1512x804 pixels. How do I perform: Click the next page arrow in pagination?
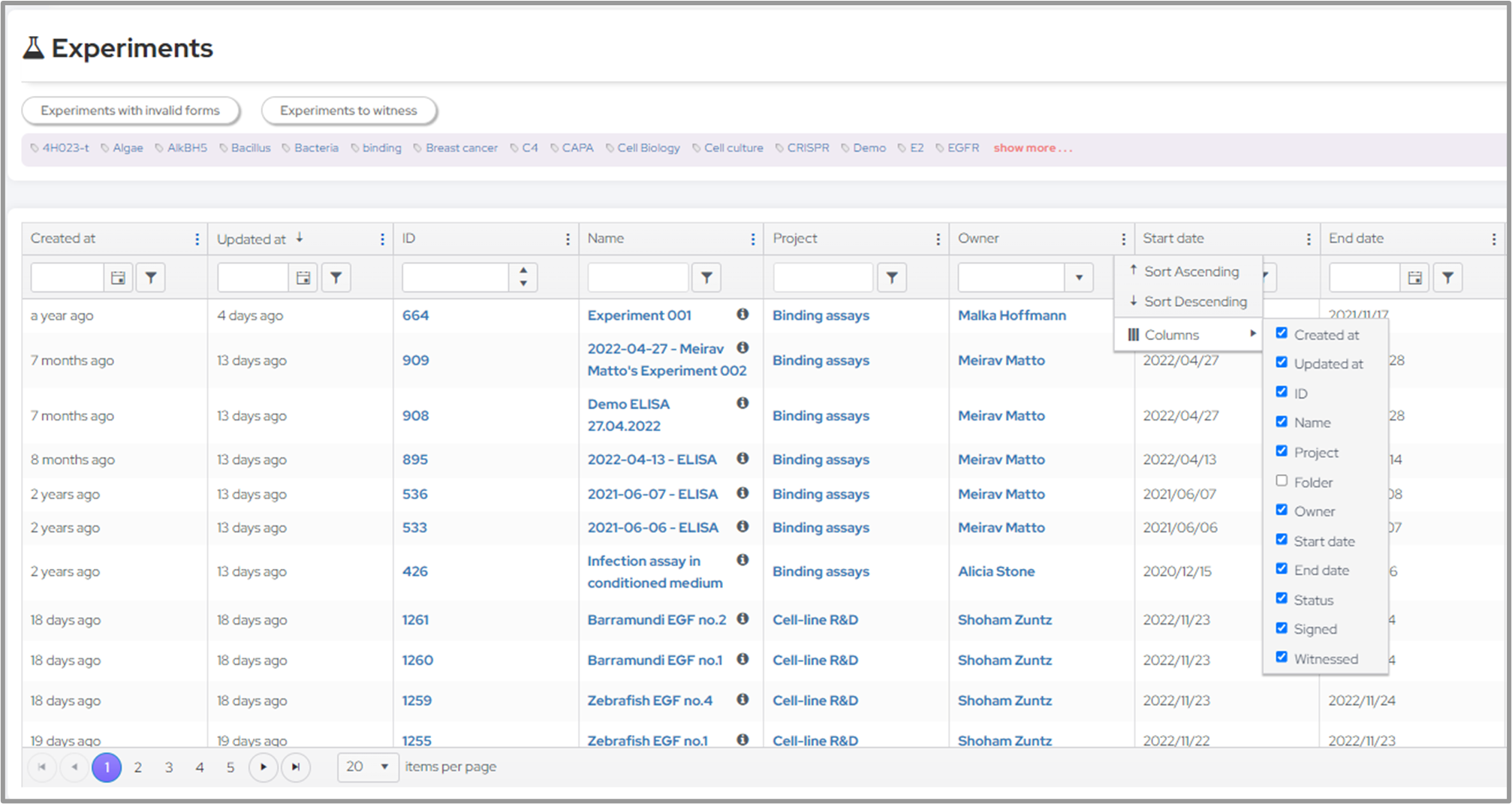264,767
